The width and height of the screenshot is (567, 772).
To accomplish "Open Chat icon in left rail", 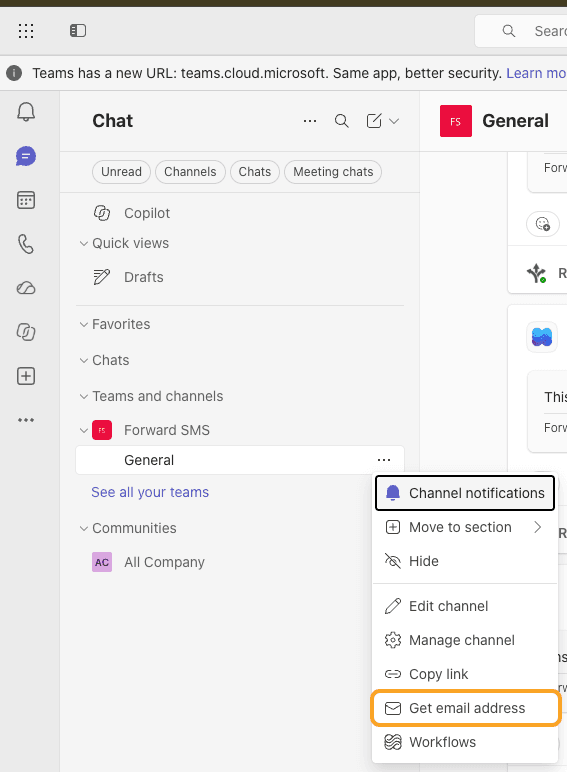I will pyautogui.click(x=26, y=156).
